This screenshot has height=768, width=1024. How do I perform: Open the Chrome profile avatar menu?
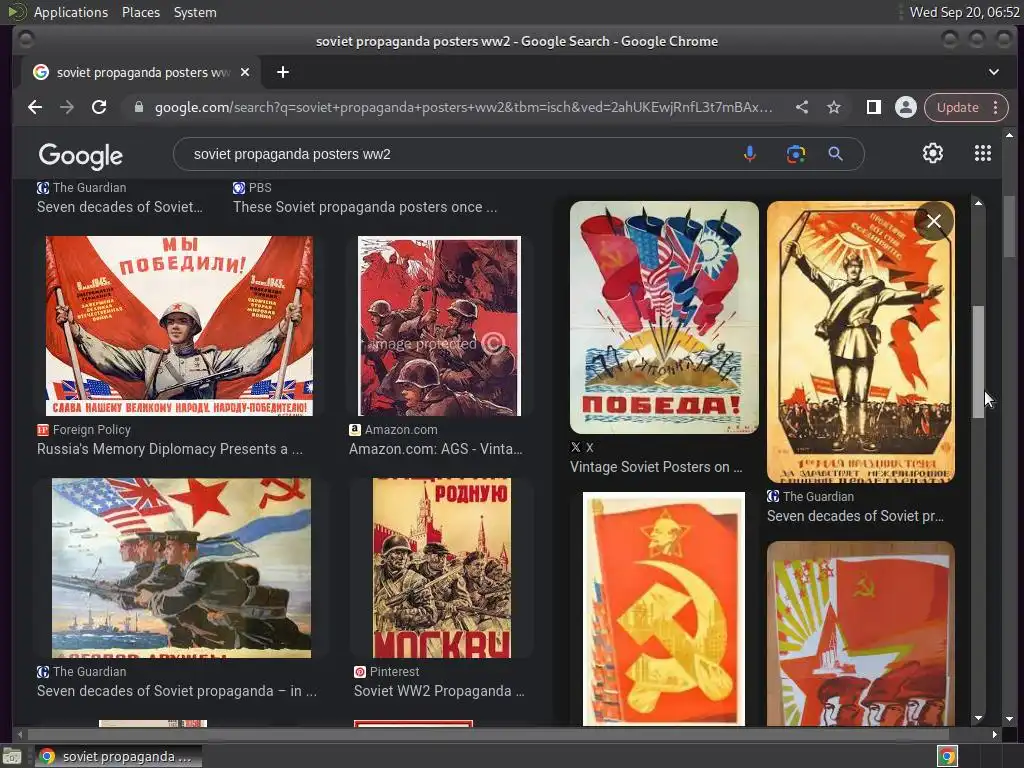[x=906, y=107]
